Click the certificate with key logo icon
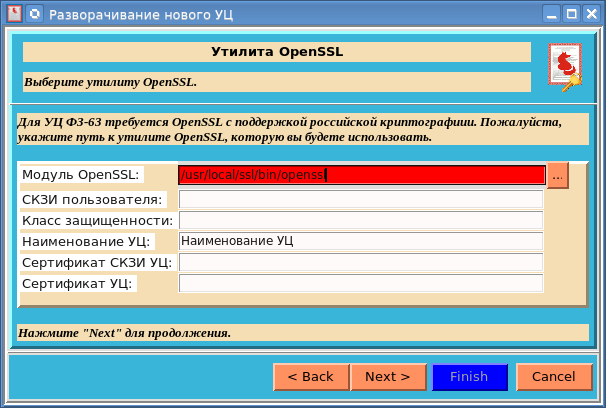Screen dimensions: 606x408 pyautogui.click(x=565, y=67)
